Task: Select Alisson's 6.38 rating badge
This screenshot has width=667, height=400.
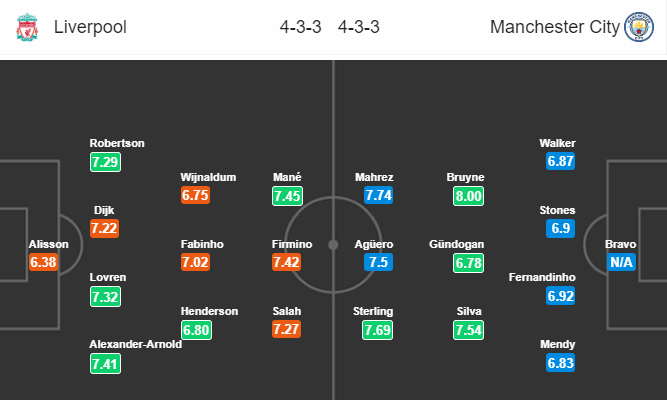Action: pyautogui.click(x=43, y=262)
